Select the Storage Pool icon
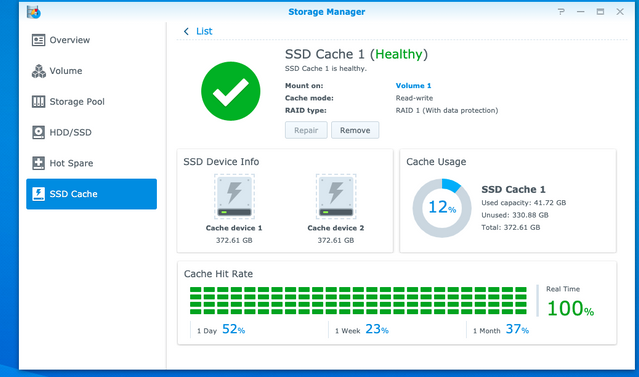 (x=38, y=101)
